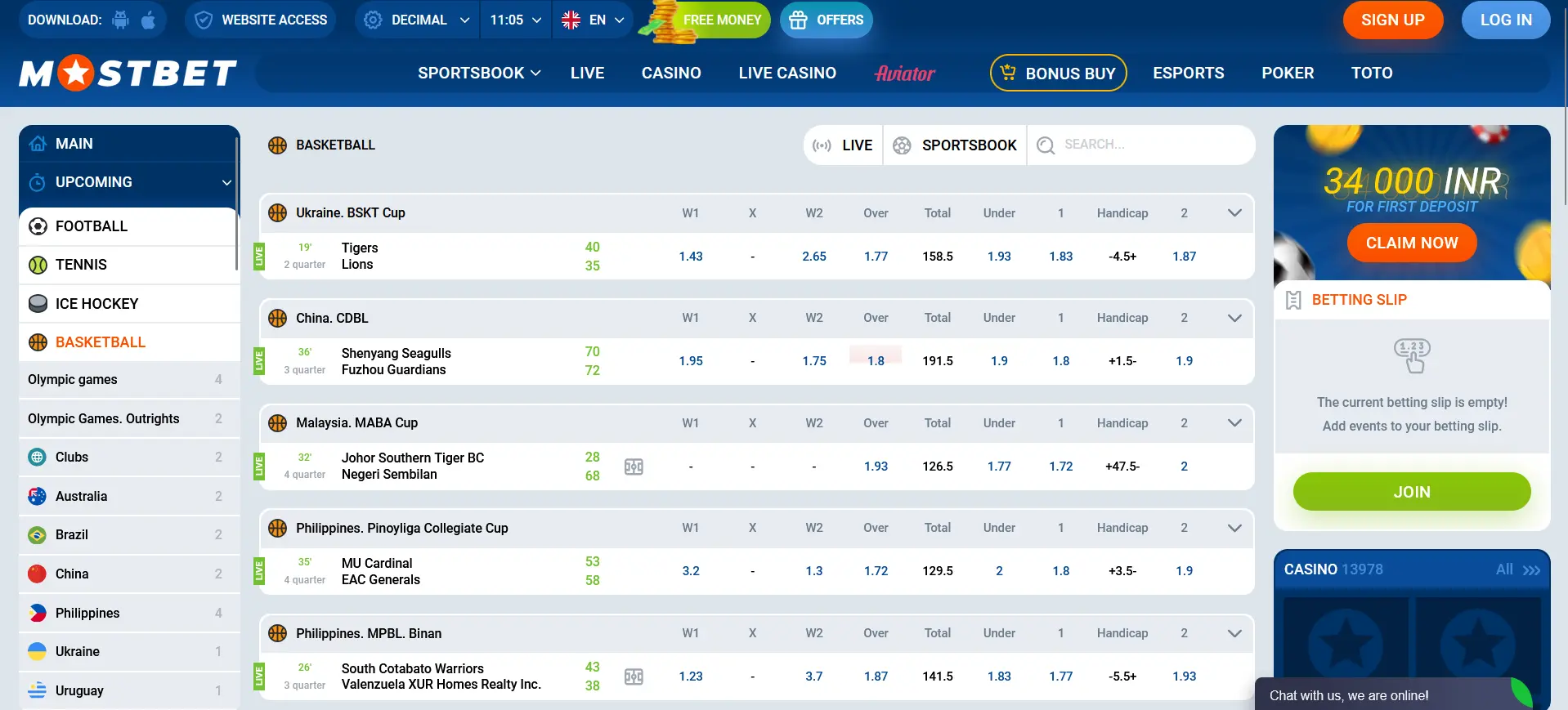The height and width of the screenshot is (710, 1568).
Task: Open the Toto tab
Action: pyautogui.click(x=1372, y=74)
